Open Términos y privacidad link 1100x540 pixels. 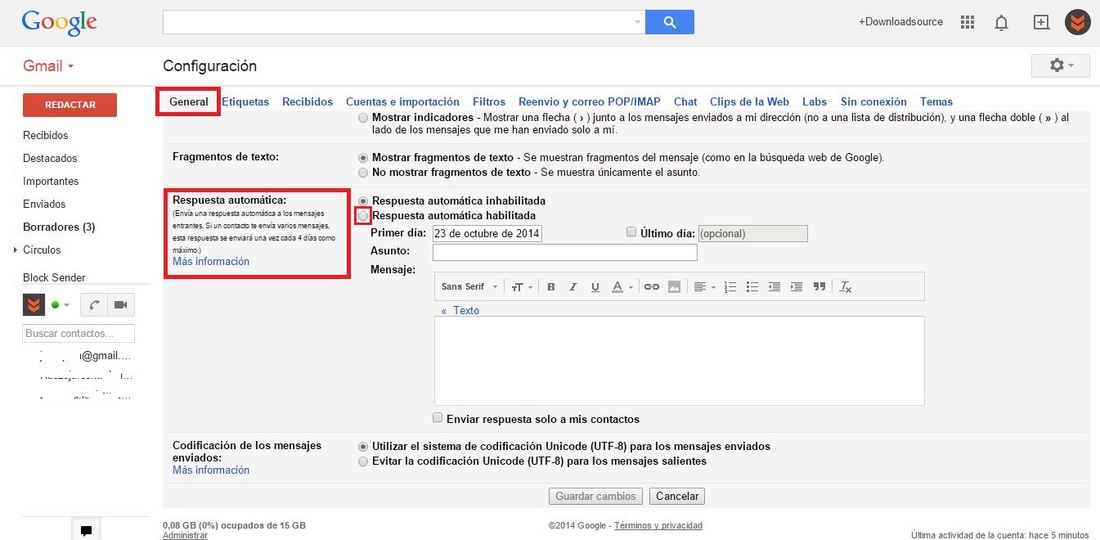(658, 525)
